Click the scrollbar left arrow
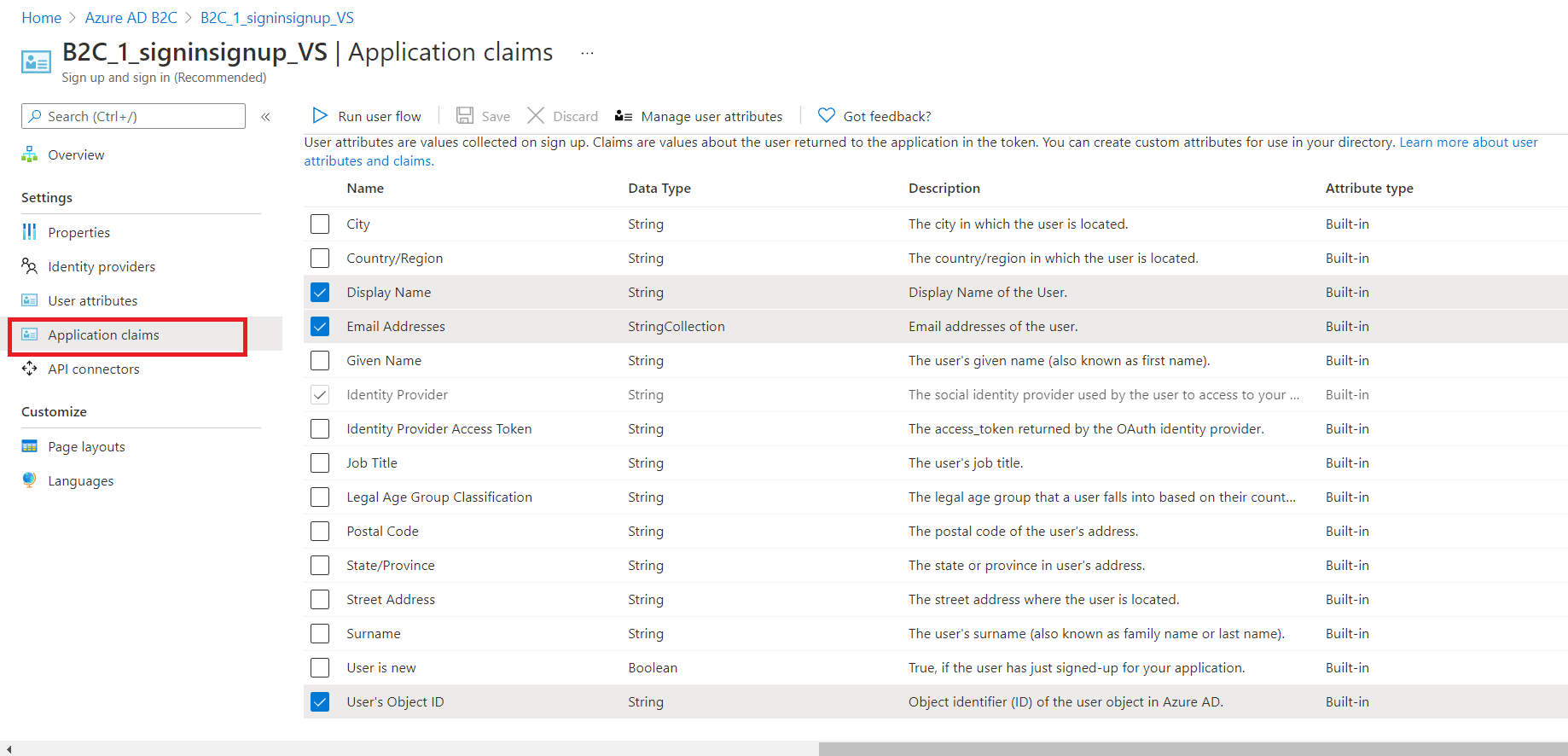This screenshot has width=1568, height=756. tap(9, 748)
